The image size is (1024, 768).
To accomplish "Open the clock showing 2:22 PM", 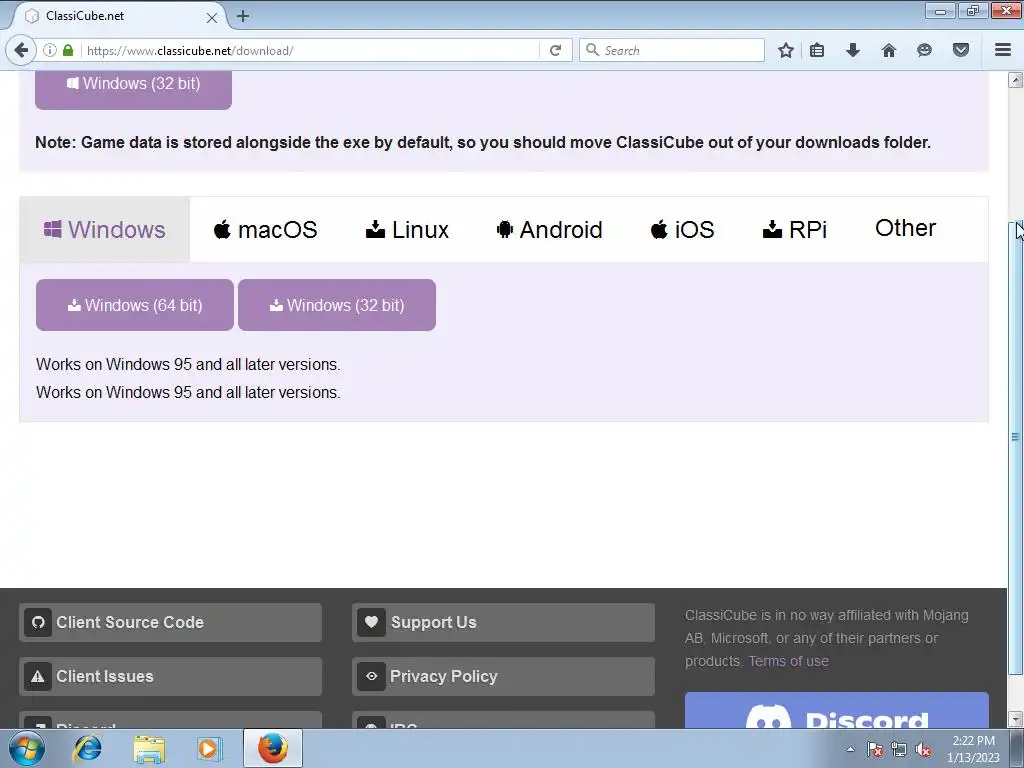I will click(x=973, y=749).
